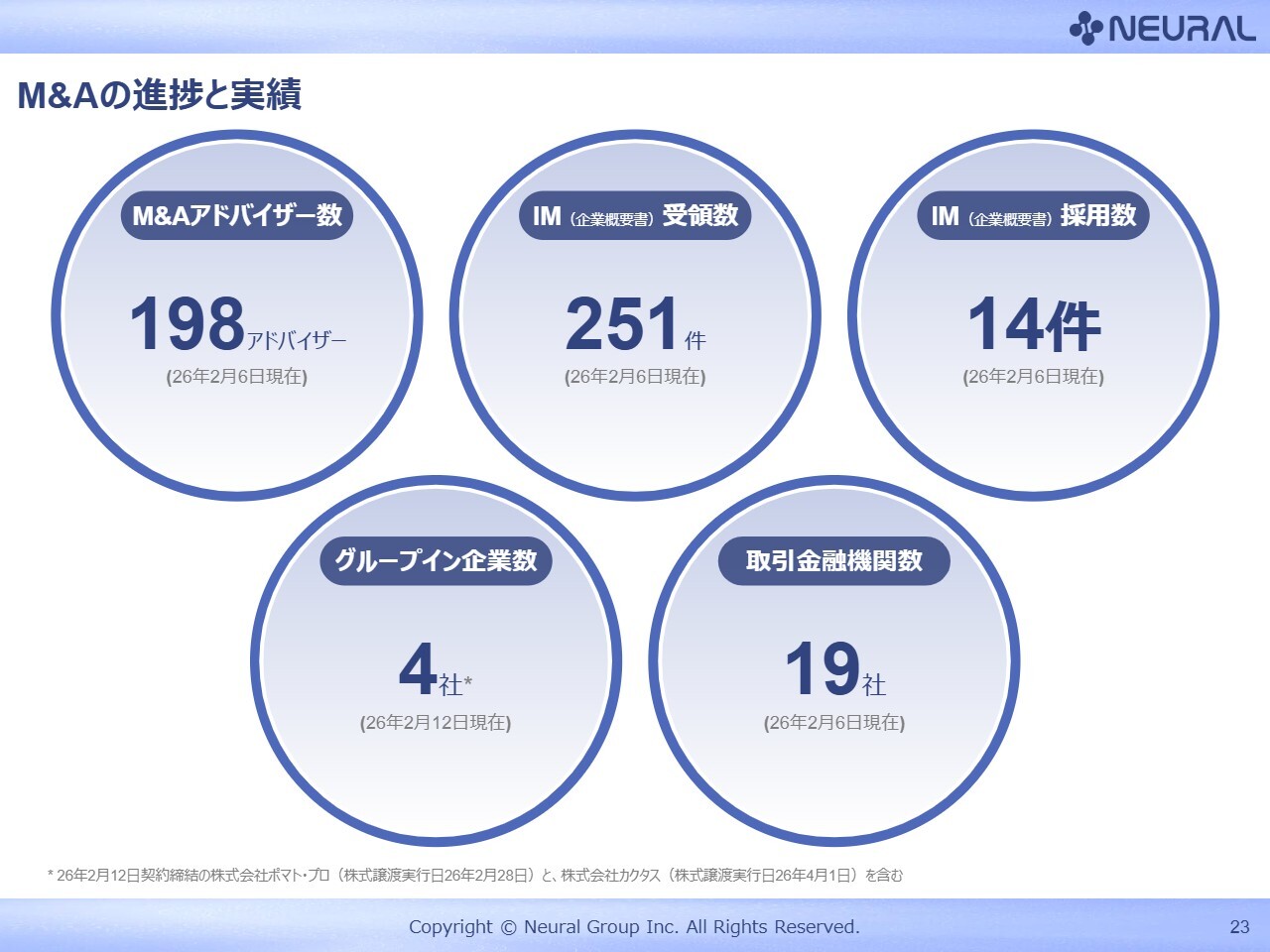
Task: Click the footnote about 株式会社ボマト・プロ
Action: point(476,876)
